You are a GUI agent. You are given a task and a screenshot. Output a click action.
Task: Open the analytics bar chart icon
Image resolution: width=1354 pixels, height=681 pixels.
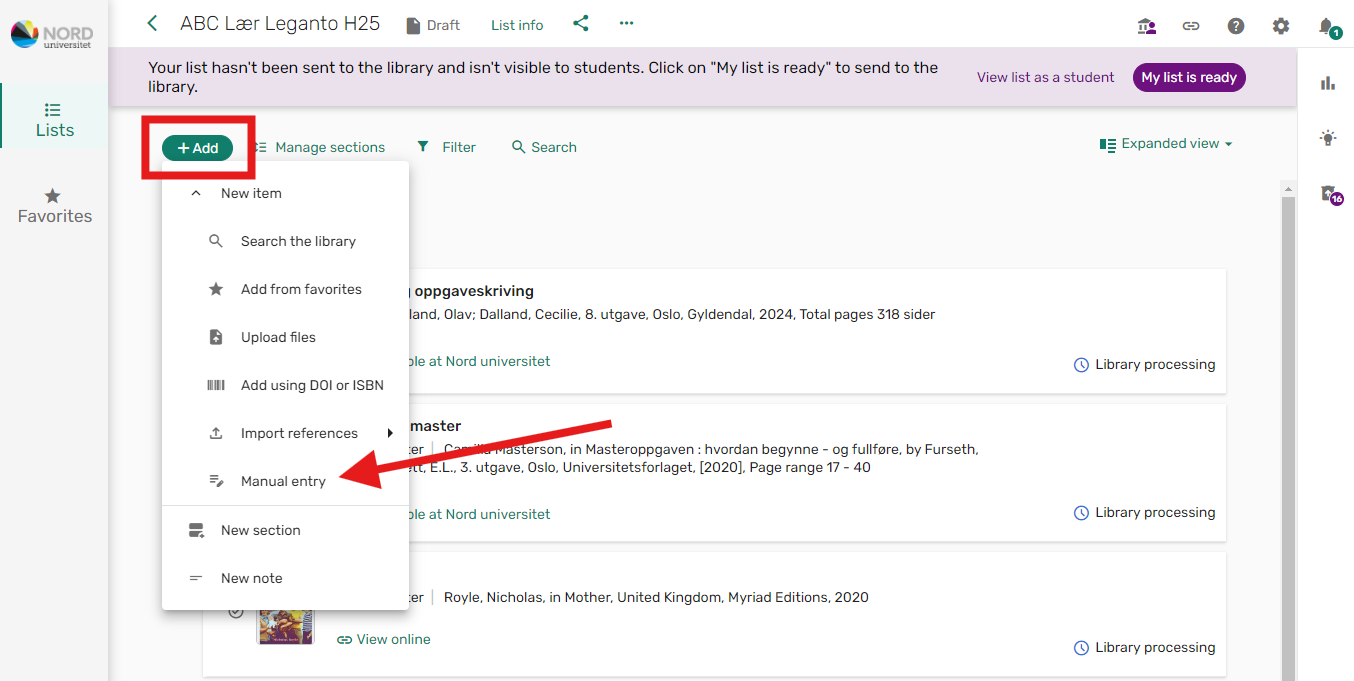pyautogui.click(x=1328, y=83)
